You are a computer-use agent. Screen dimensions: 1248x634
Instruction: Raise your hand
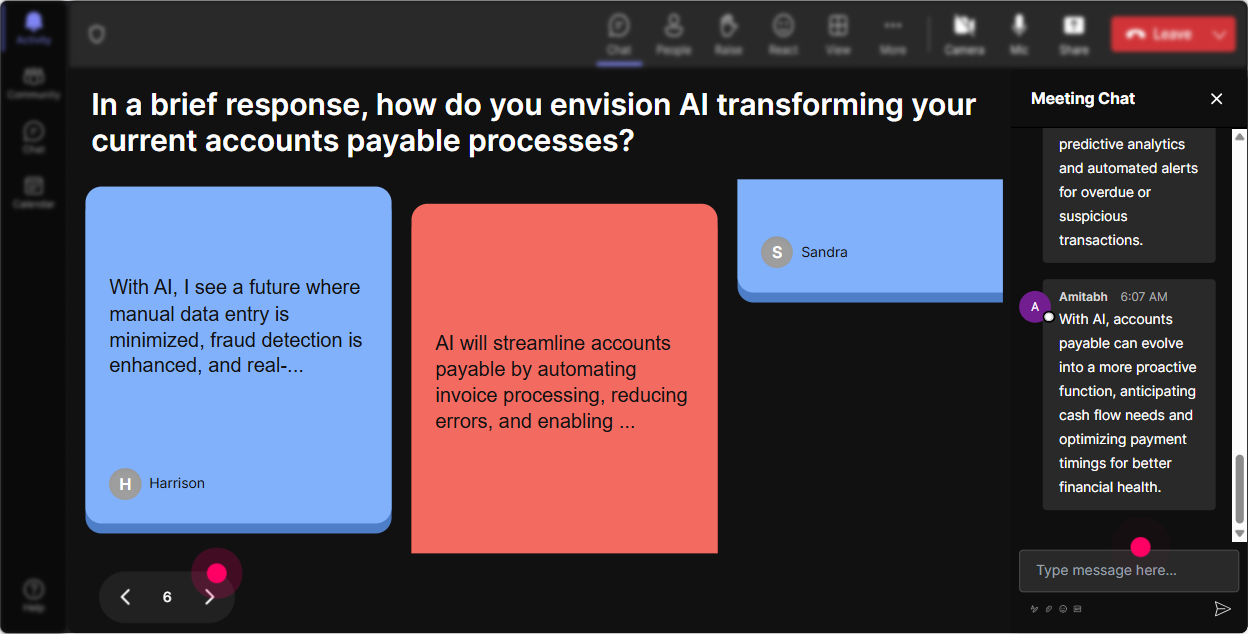coord(728,34)
